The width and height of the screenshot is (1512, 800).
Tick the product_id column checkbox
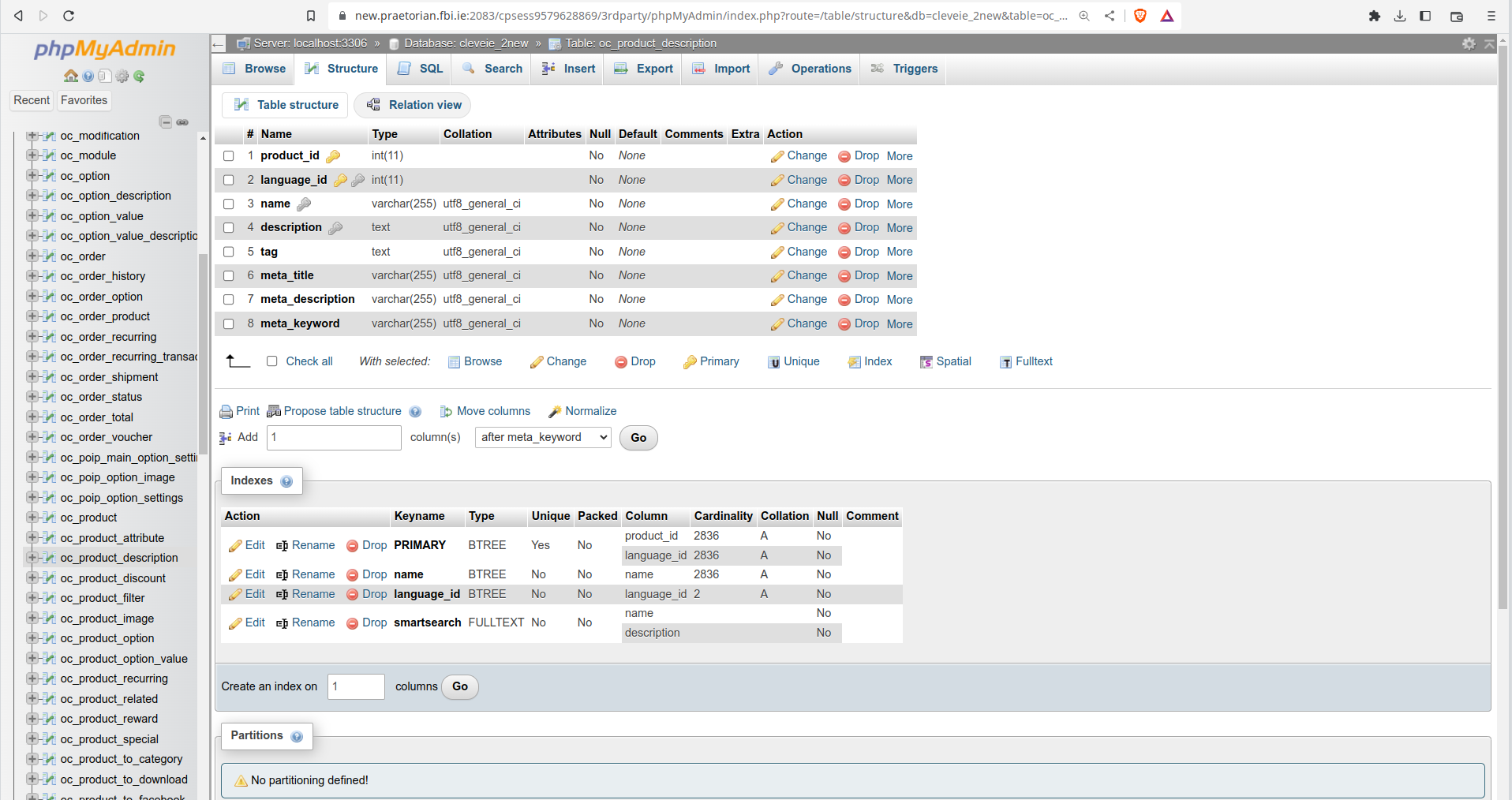click(229, 156)
